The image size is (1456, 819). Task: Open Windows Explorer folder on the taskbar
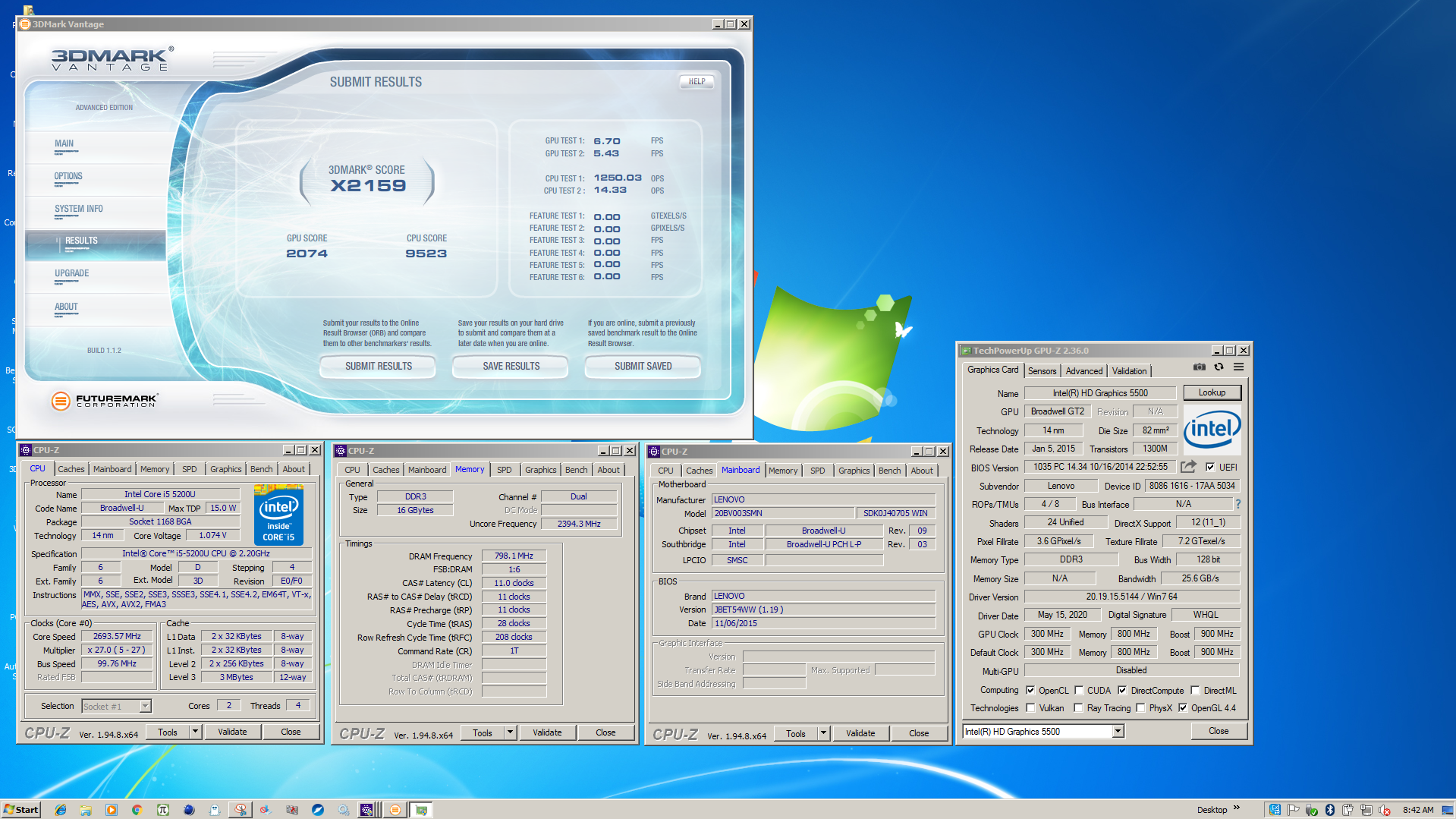click(x=86, y=810)
